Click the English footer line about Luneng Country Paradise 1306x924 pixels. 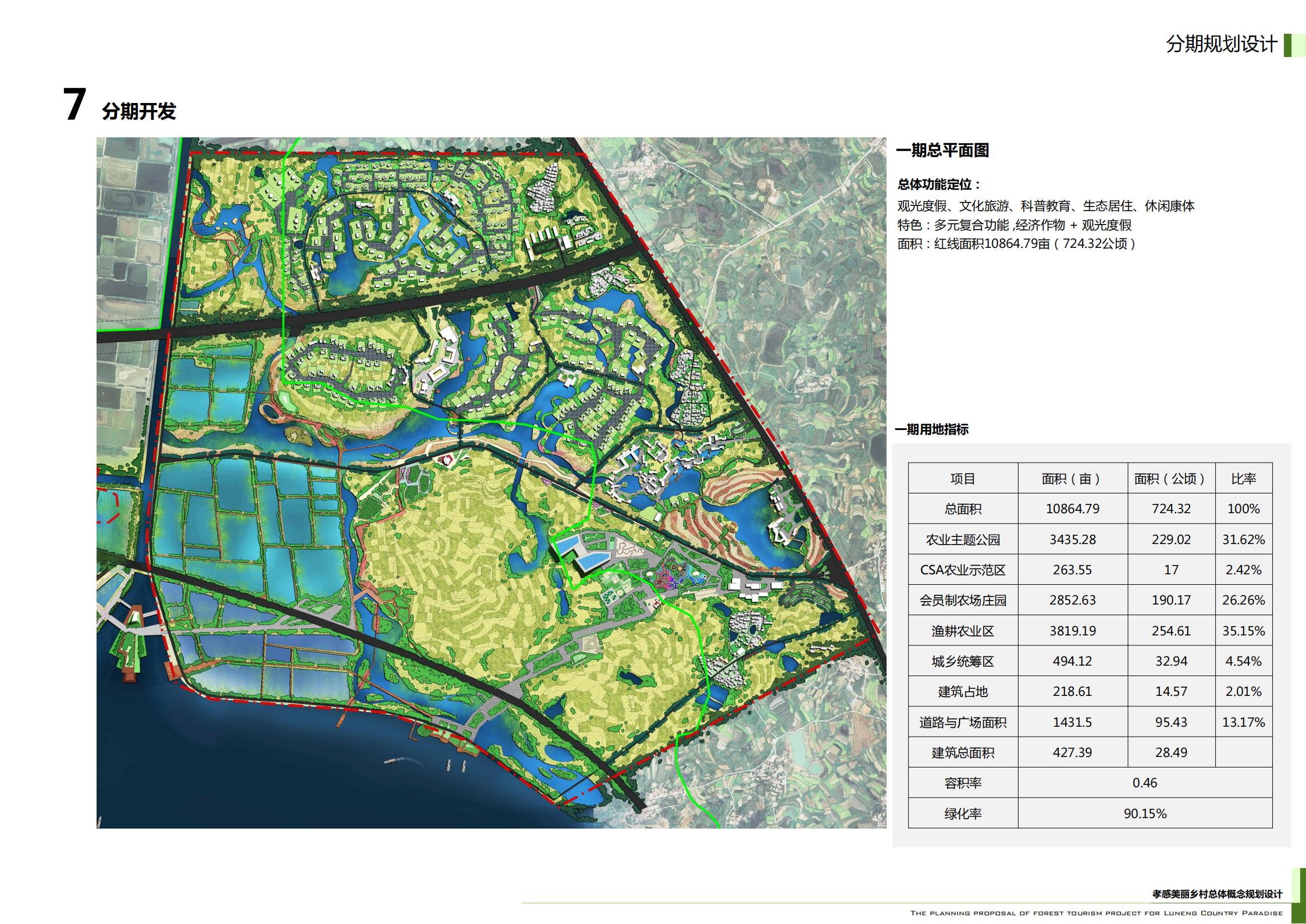1096,913
